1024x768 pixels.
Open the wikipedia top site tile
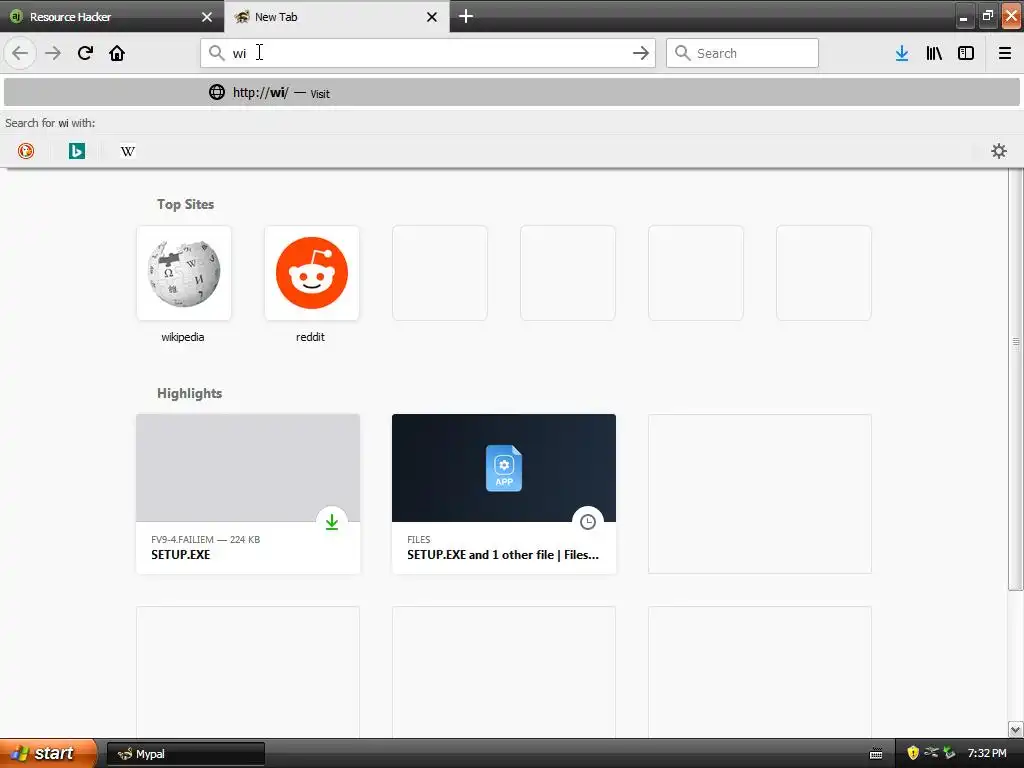[x=184, y=273]
